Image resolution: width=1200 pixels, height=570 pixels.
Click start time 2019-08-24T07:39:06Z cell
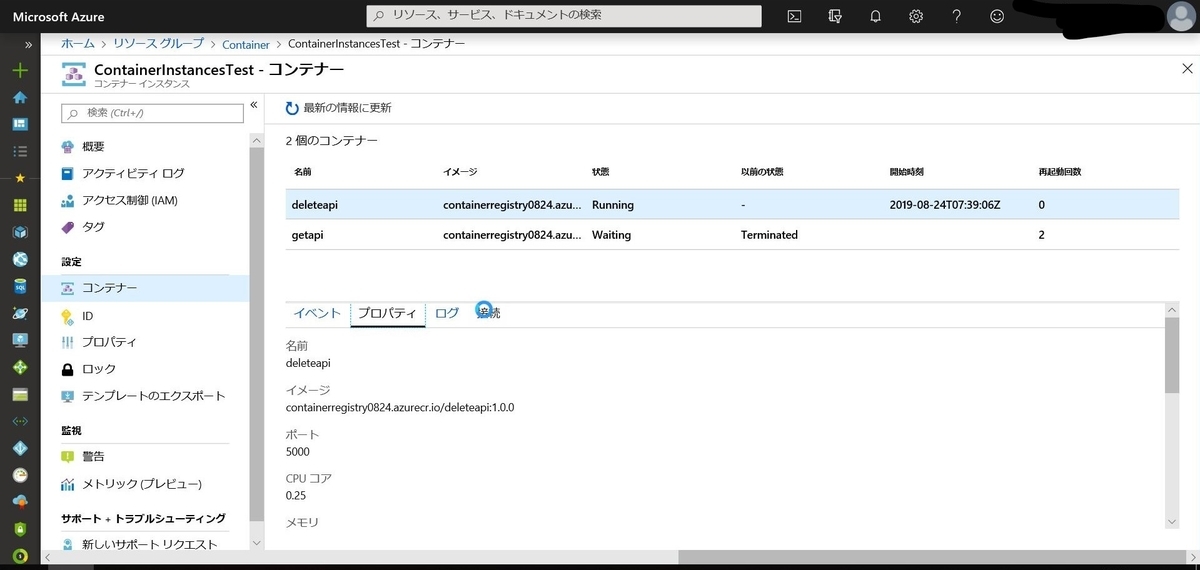tap(944, 205)
